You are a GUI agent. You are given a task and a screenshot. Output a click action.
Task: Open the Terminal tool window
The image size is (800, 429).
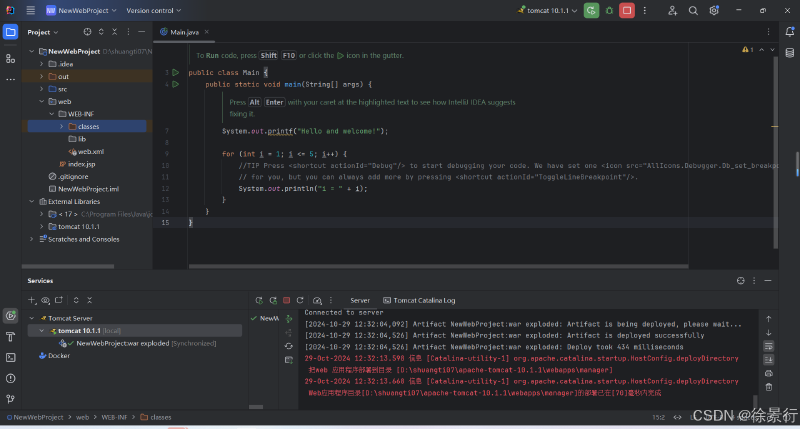10,358
